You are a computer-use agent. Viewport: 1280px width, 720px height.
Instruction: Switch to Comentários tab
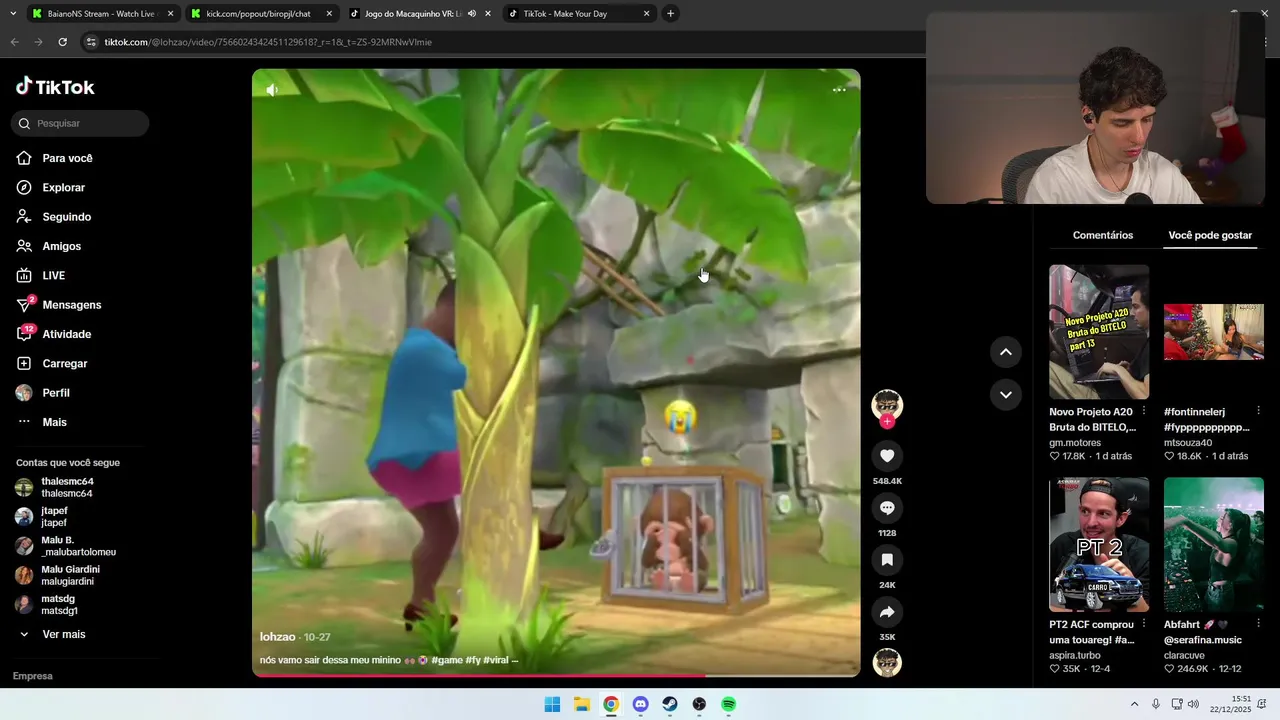[1102, 235]
